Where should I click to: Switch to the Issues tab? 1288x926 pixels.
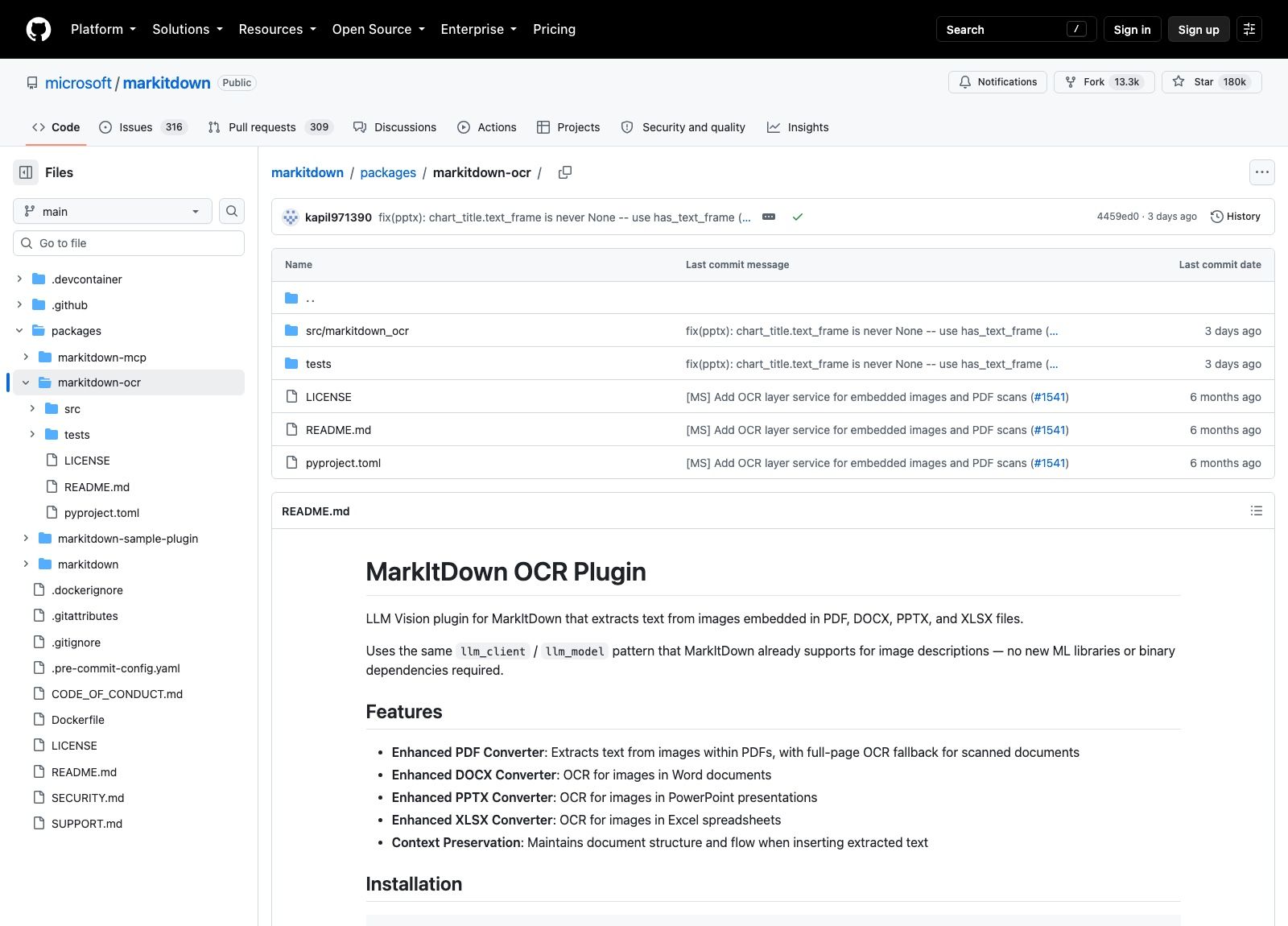click(142, 127)
